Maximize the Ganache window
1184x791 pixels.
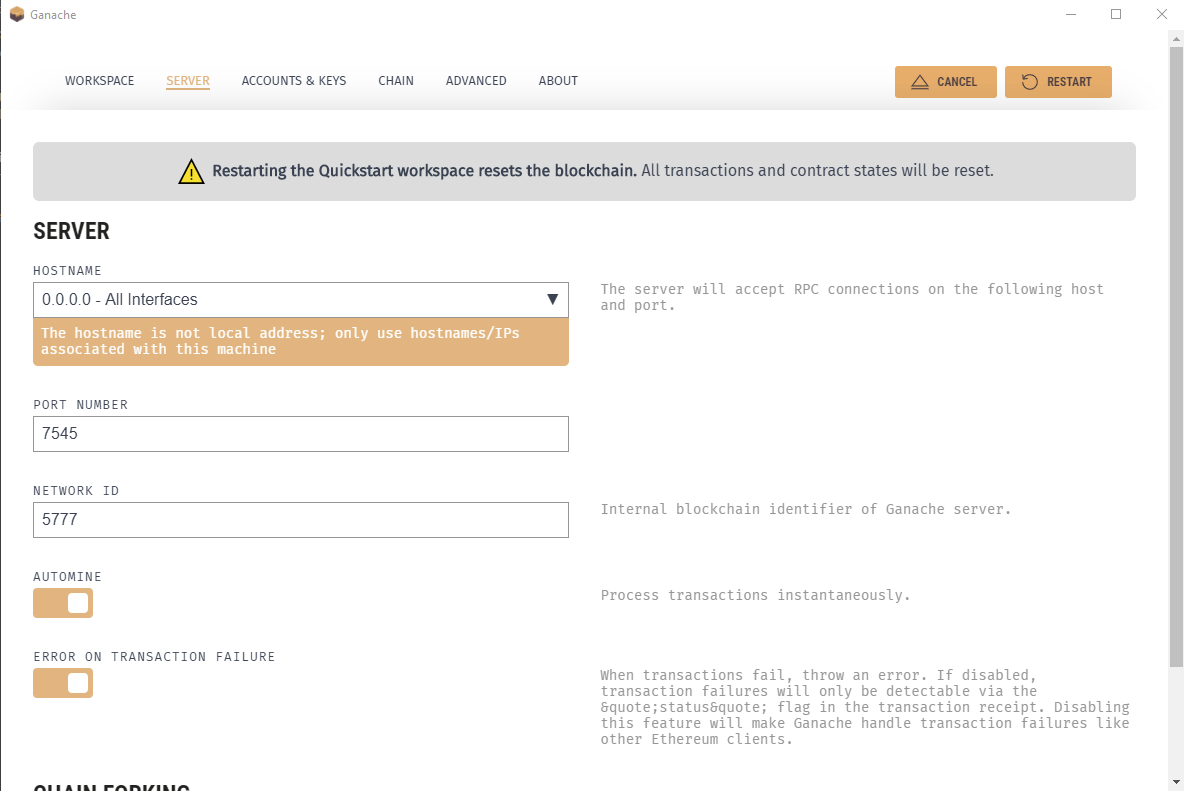pos(1116,14)
